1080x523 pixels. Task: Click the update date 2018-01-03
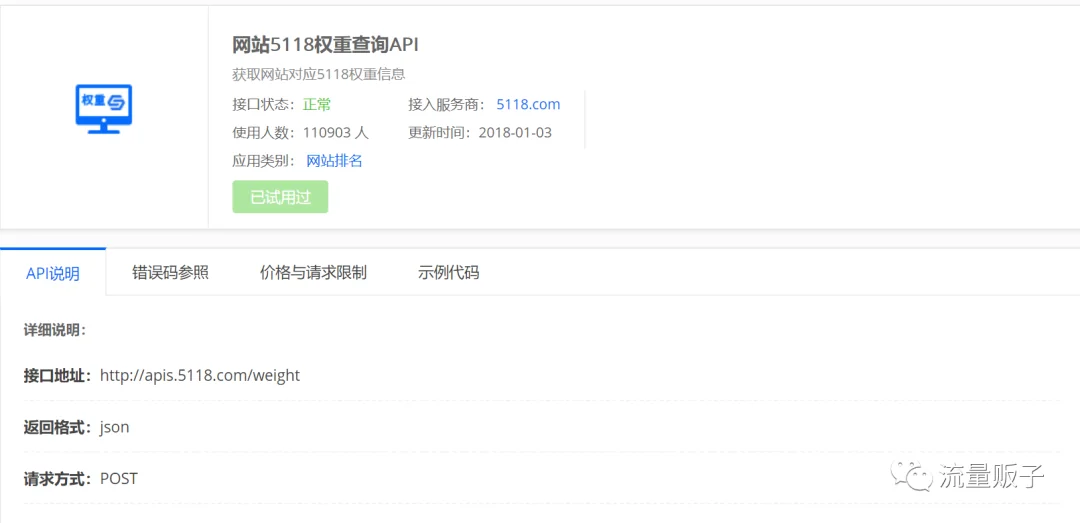(515, 133)
